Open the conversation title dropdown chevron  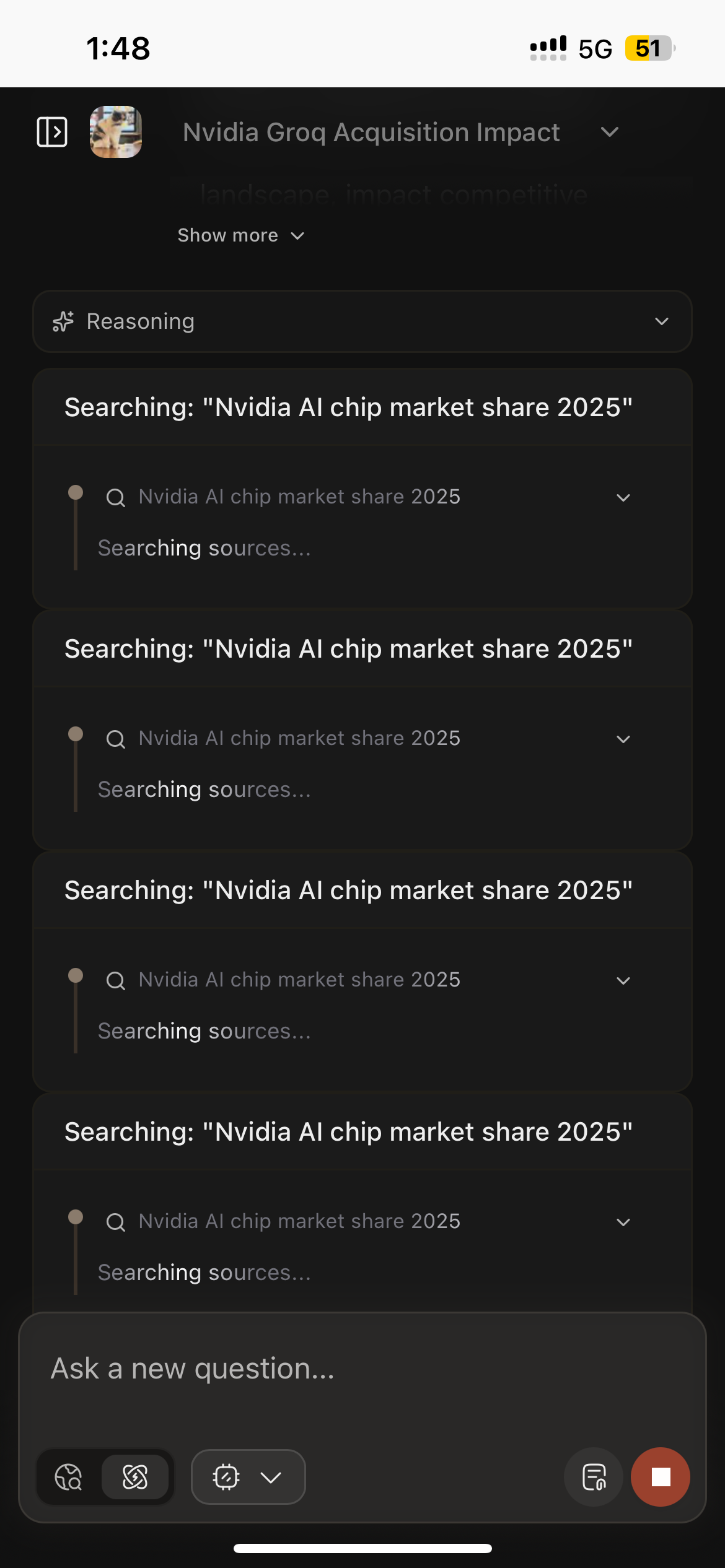610,132
